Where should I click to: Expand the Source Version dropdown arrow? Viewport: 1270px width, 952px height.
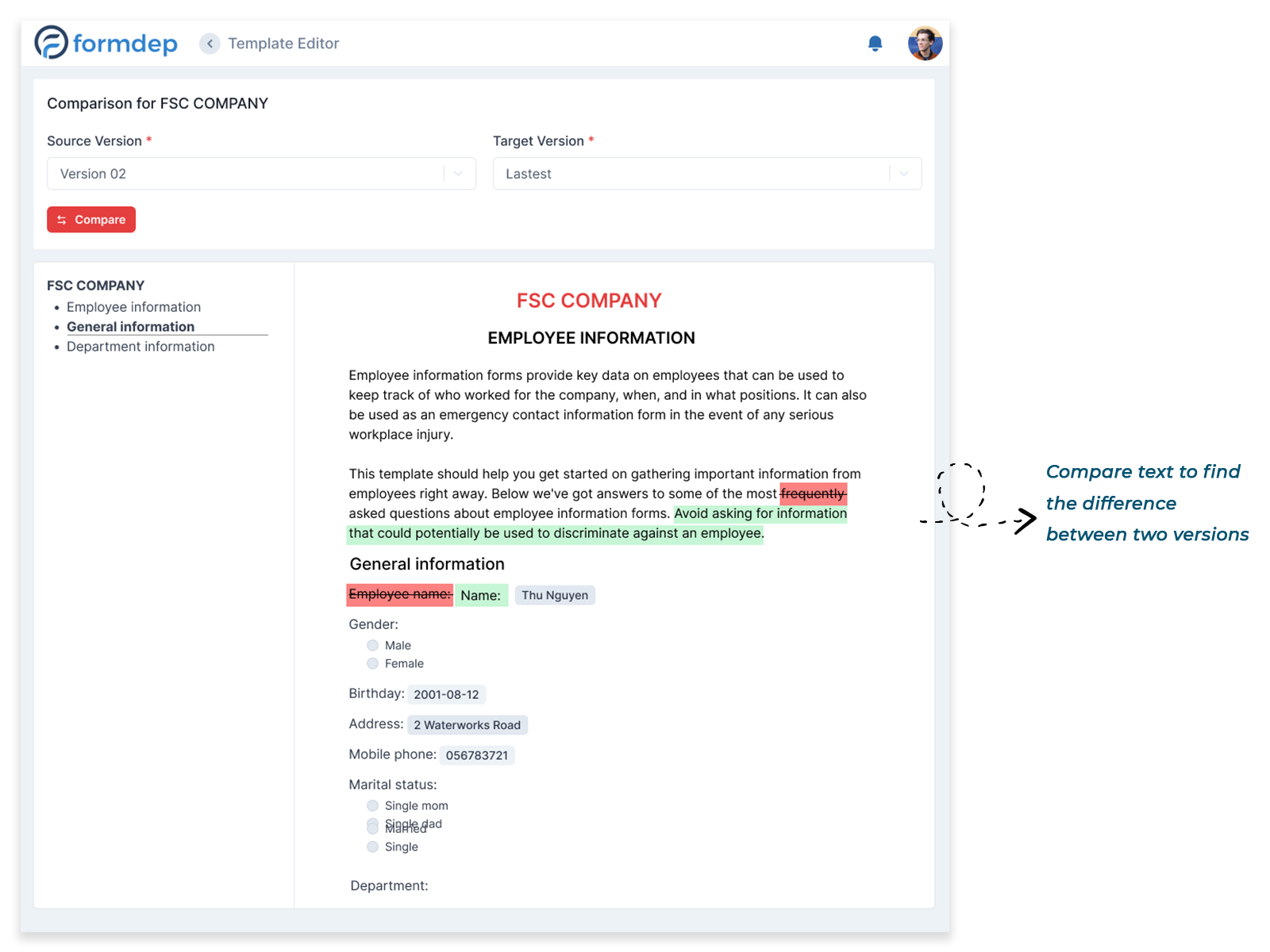458,174
